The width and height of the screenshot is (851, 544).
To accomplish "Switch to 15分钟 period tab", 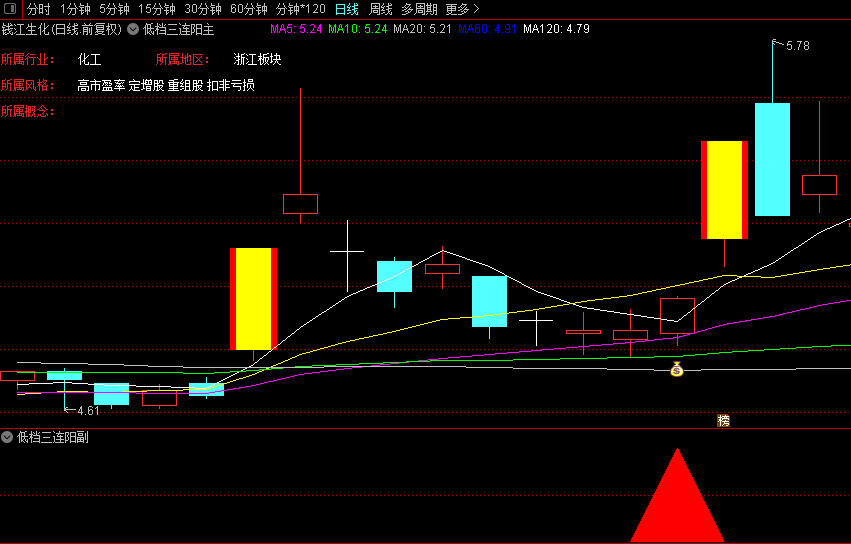I will tap(157, 9).
